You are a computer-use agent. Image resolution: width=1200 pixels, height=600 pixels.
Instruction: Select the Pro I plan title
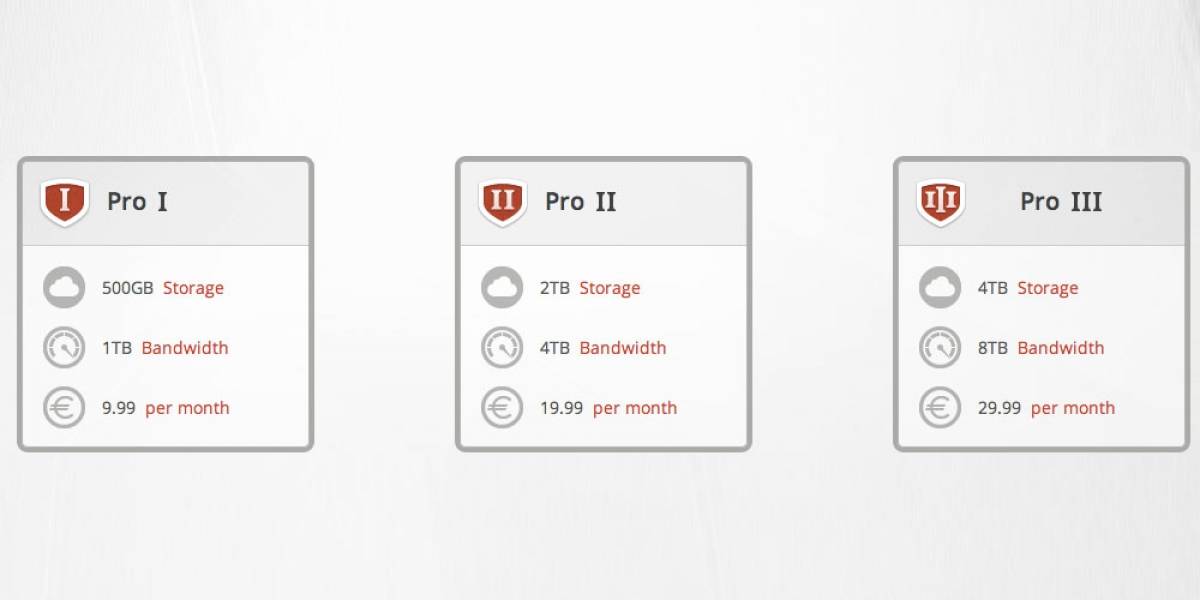click(x=137, y=202)
